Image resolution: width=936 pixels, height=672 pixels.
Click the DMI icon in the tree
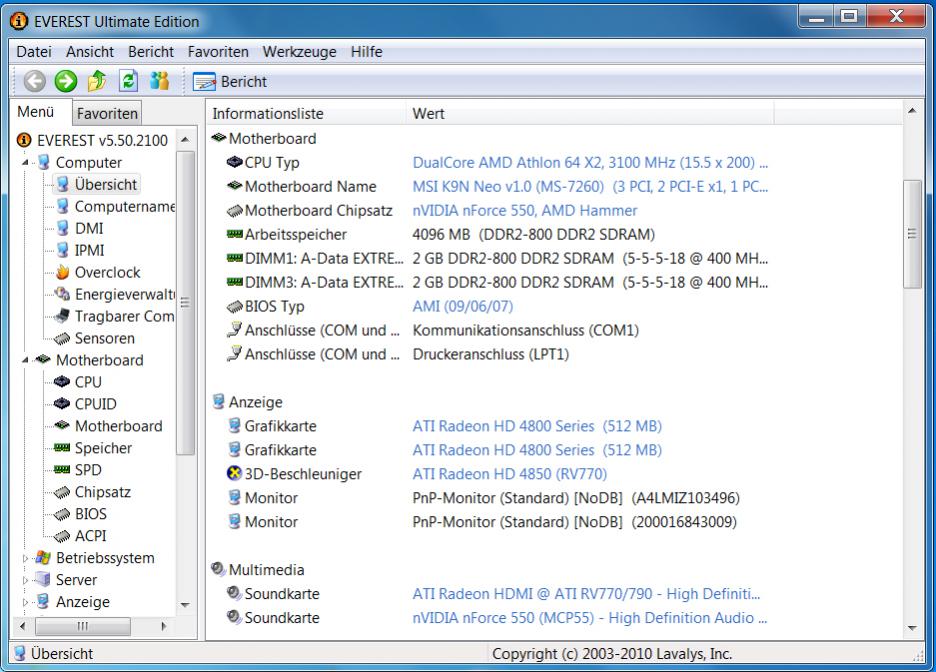pyautogui.click(x=63, y=229)
